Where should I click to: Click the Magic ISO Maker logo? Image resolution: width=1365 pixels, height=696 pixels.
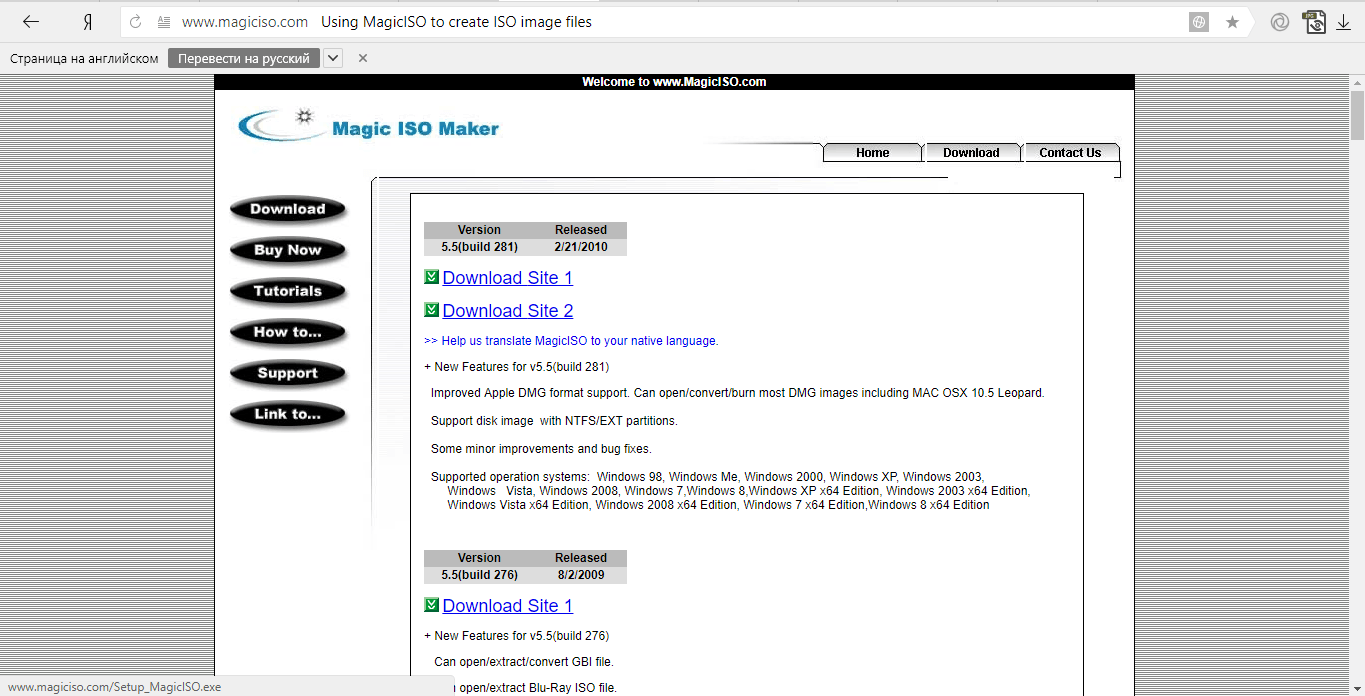point(368,126)
